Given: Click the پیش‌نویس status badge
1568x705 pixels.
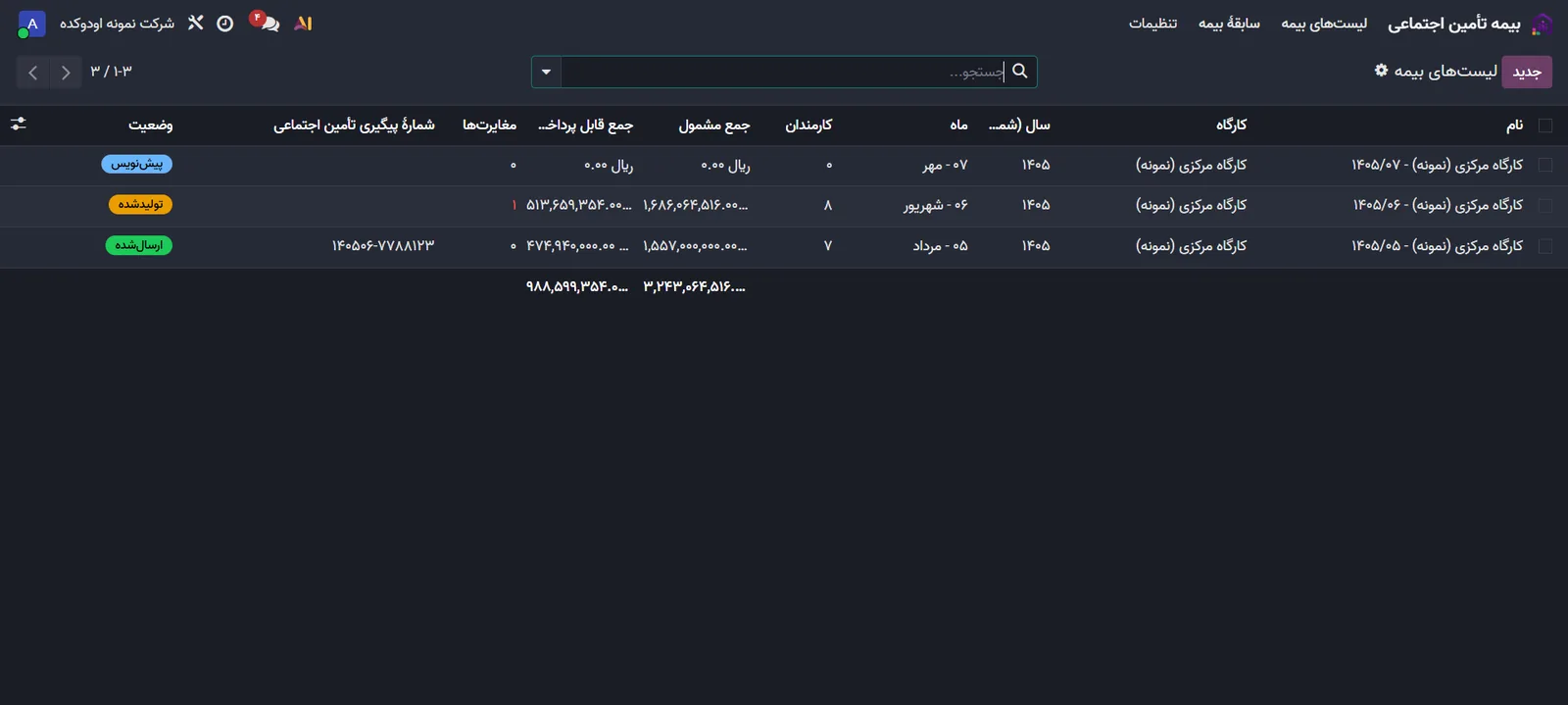Looking at the screenshot, I should coord(137,164).
